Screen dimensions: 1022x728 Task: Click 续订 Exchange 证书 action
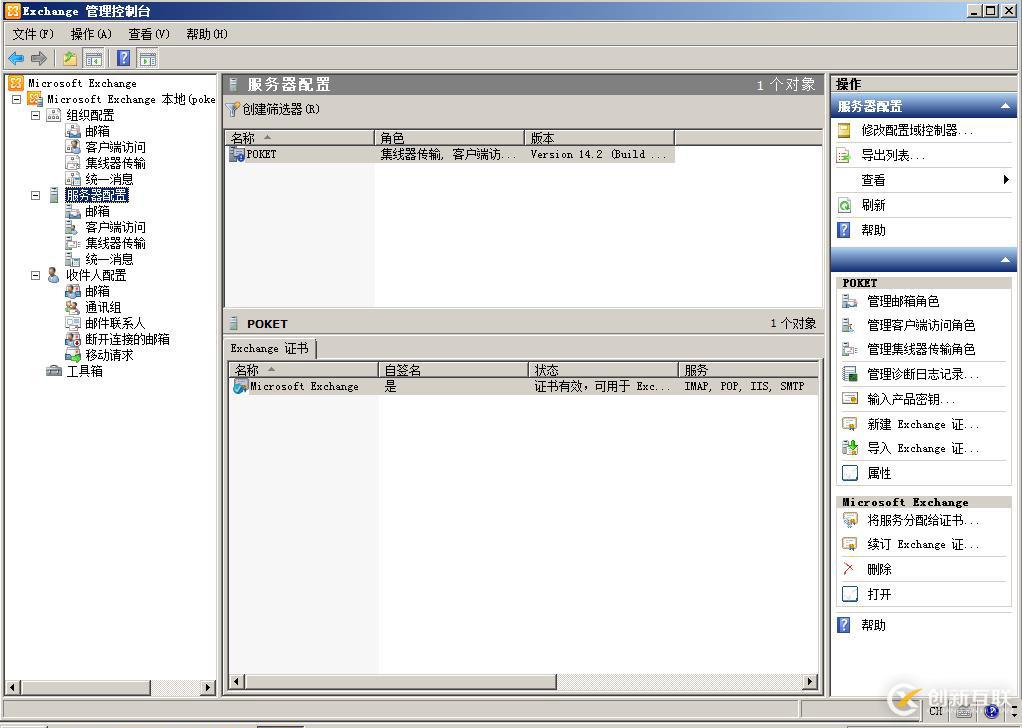pos(922,544)
